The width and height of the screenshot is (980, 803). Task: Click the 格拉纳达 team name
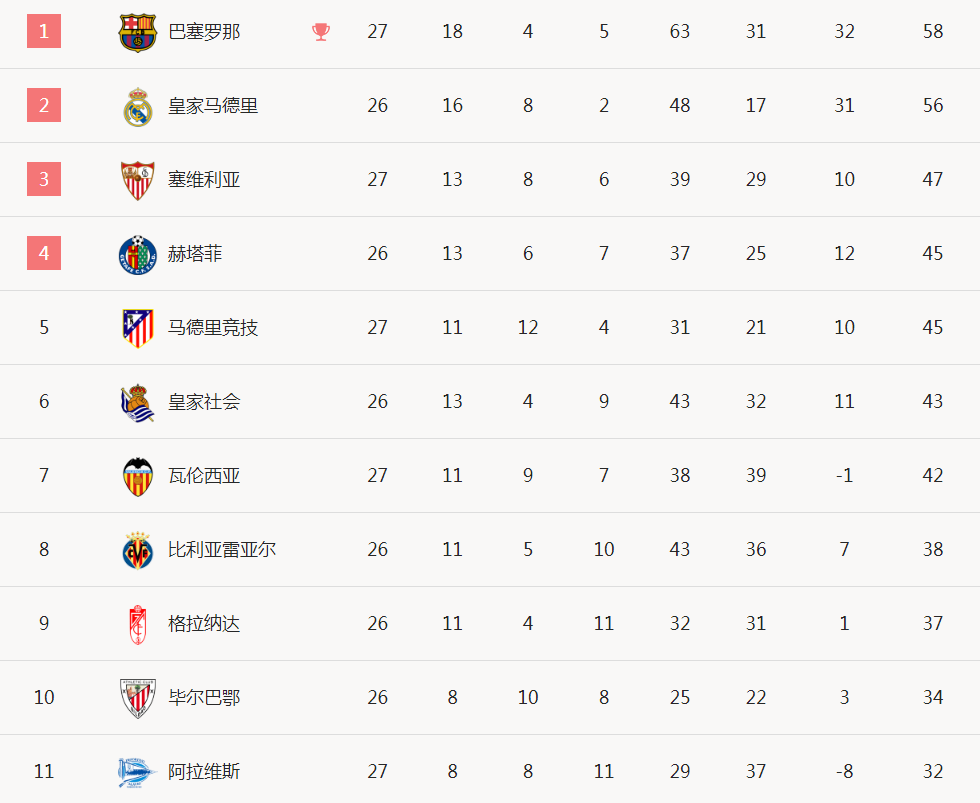tap(204, 623)
